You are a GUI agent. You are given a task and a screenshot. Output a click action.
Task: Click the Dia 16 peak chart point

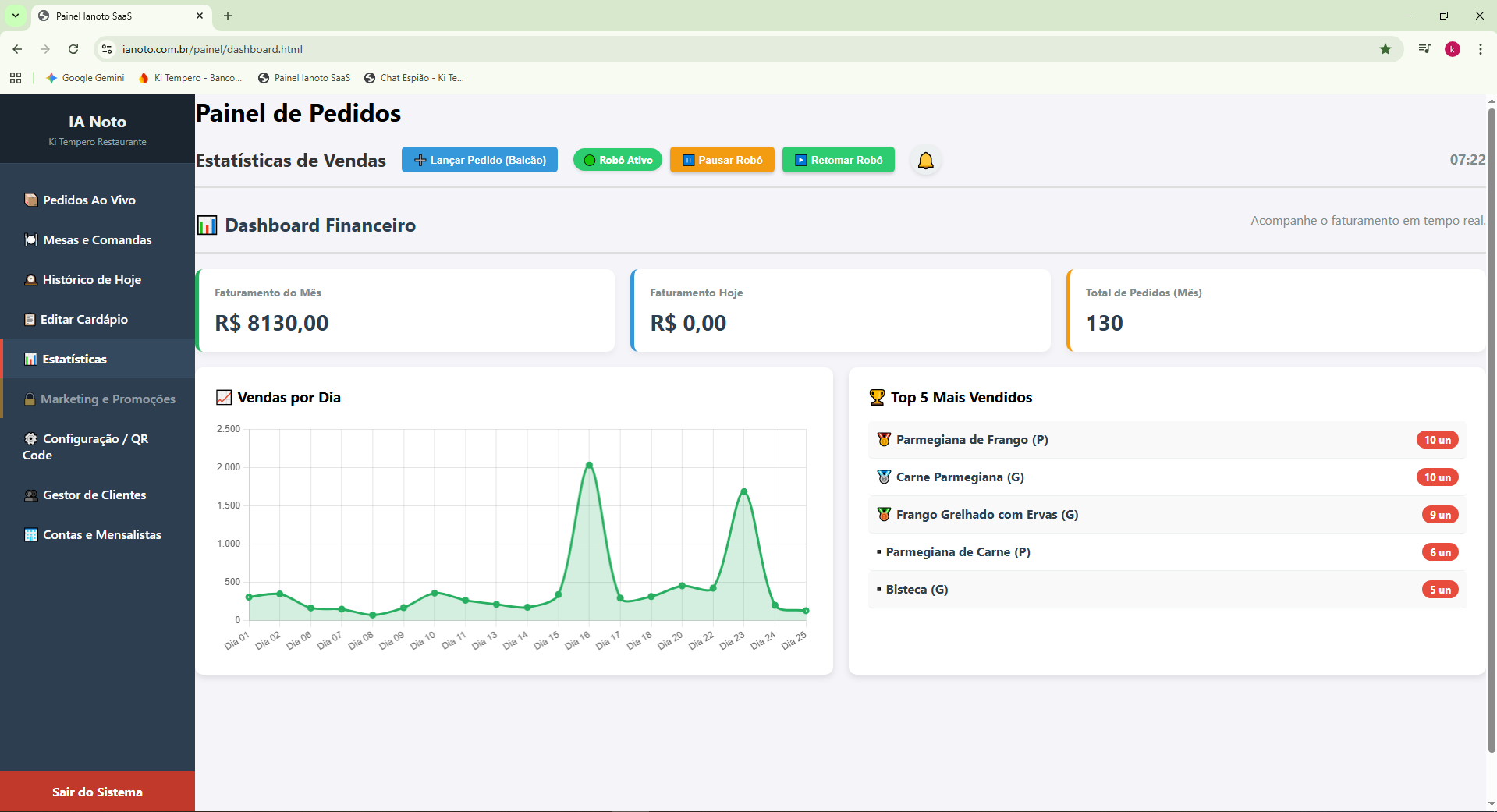[589, 465]
